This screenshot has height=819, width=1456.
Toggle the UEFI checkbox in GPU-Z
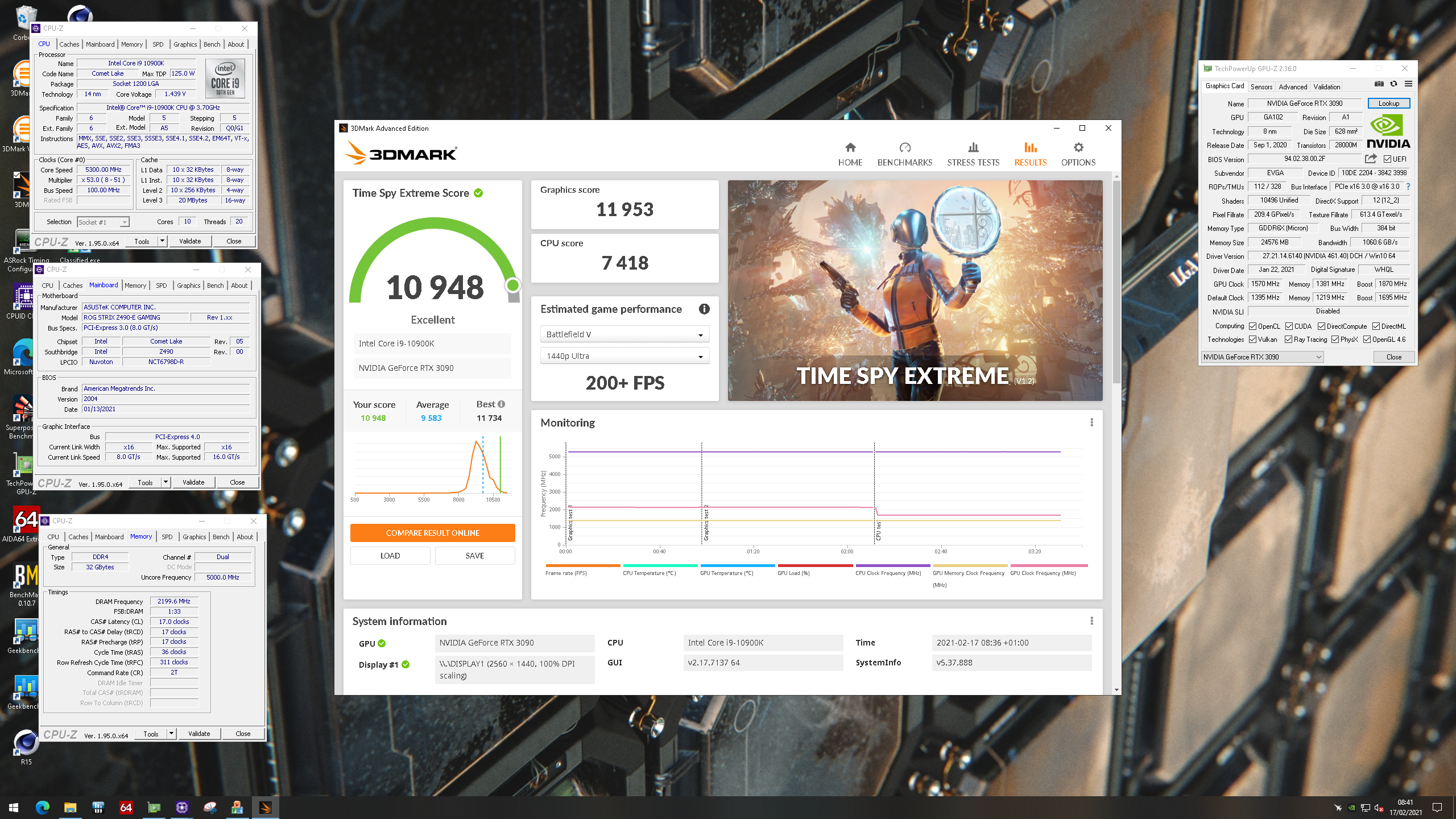pos(1387,159)
